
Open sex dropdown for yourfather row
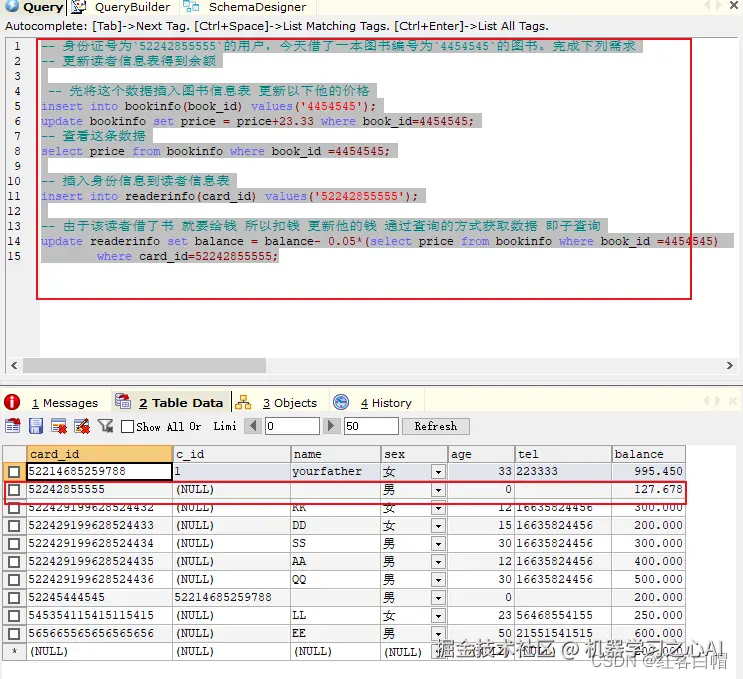(x=438, y=472)
